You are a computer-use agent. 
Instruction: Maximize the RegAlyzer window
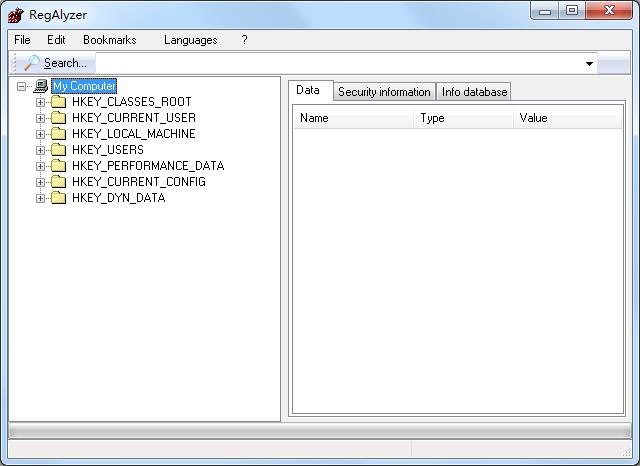572,11
